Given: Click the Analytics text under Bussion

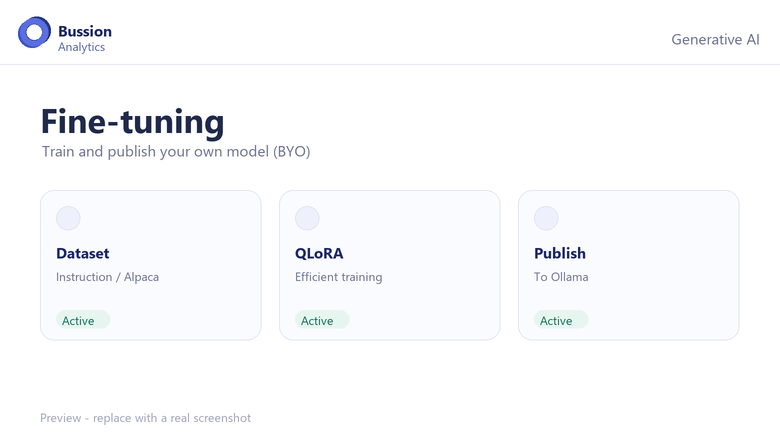Looking at the screenshot, I should click(x=82, y=47).
